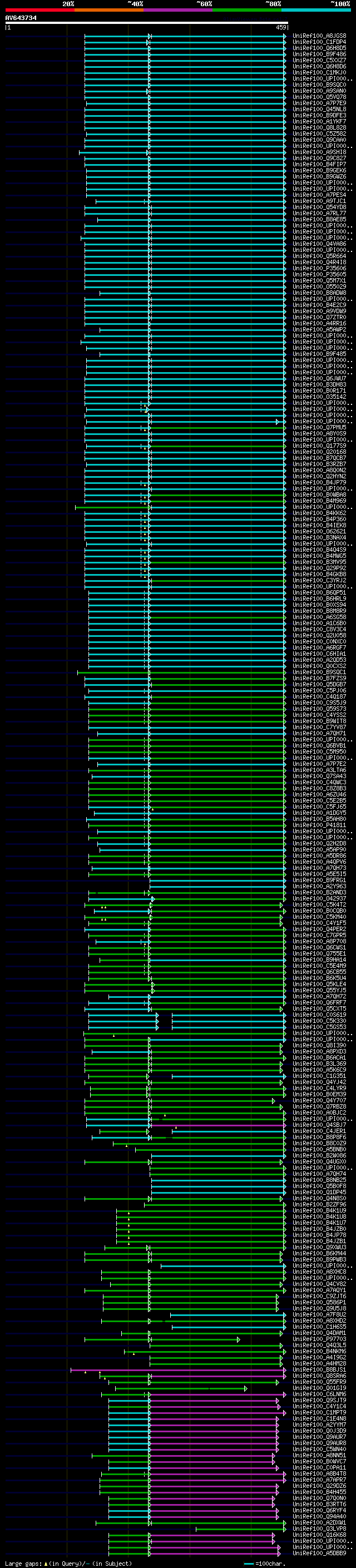The width and height of the screenshot is (356, 1568).
Task: Click the label UniRef100_C0S619
Action: point(319,1015)
